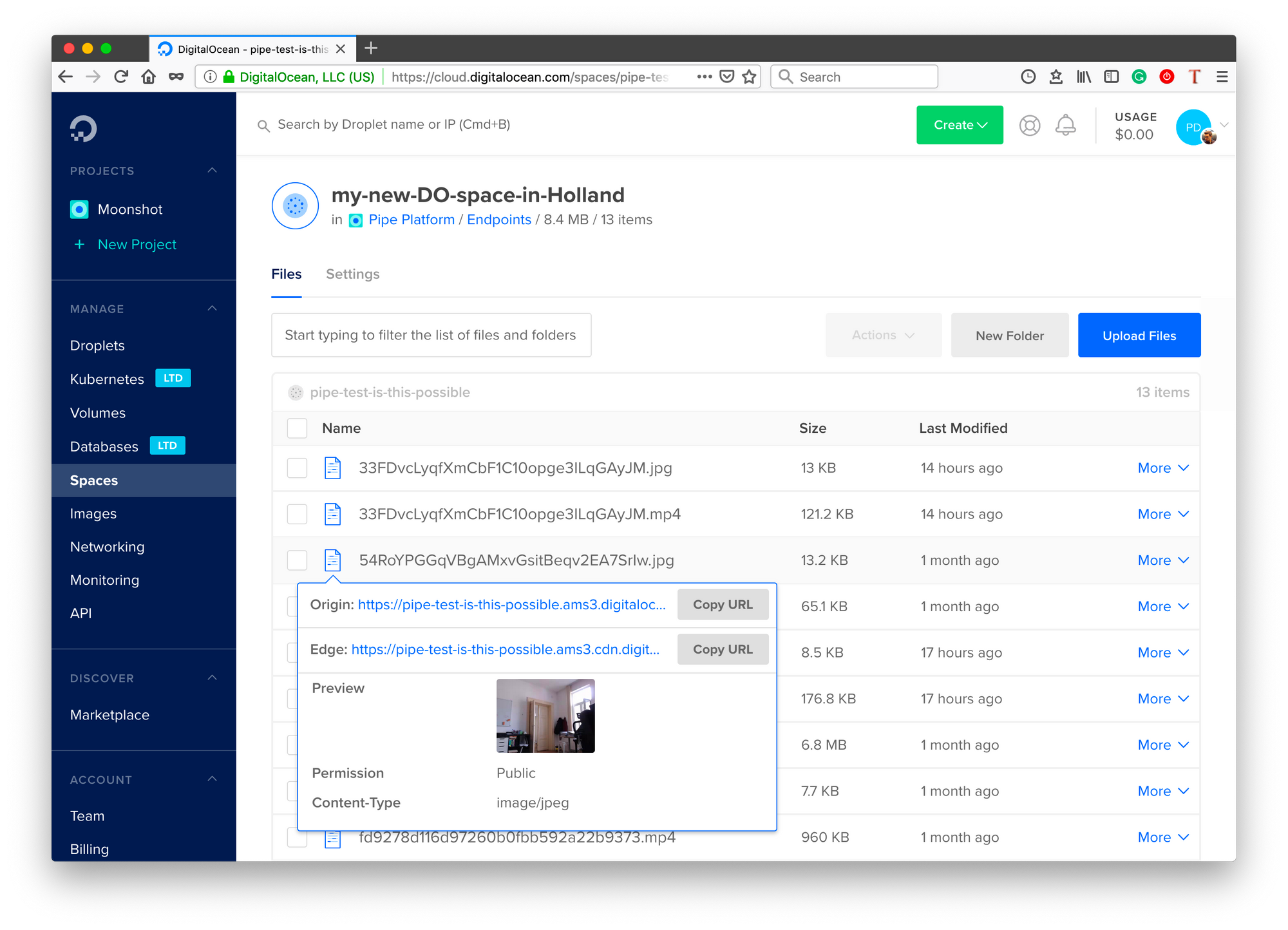The width and height of the screenshot is (1288, 930).
Task: Open More menu for the 6.8 MB file
Action: coord(1163,745)
